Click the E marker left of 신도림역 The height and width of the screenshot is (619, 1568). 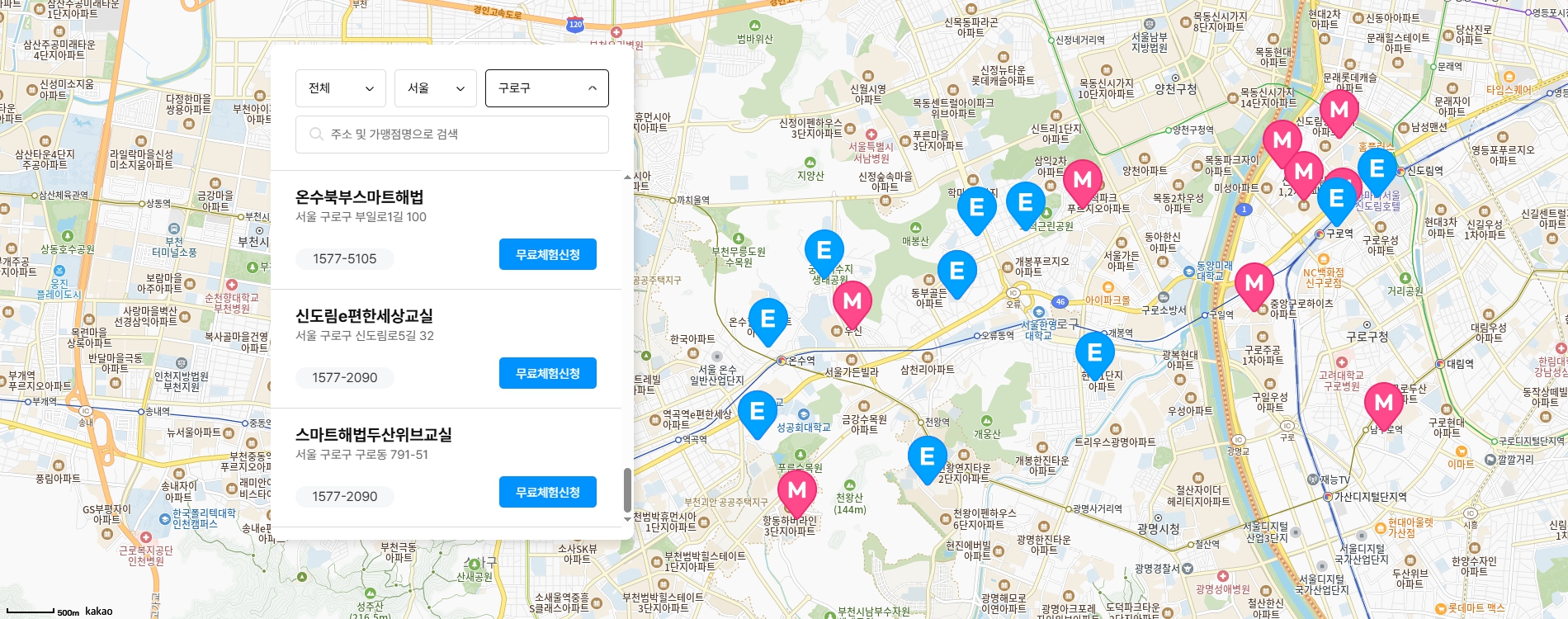(1377, 168)
